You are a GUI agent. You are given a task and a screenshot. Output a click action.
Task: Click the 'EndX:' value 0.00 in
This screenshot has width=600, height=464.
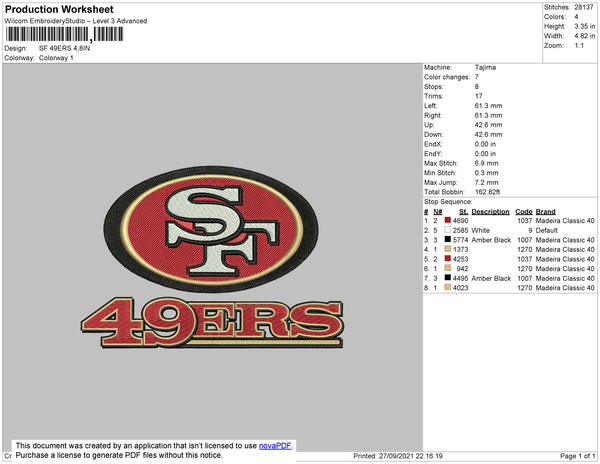click(x=485, y=144)
